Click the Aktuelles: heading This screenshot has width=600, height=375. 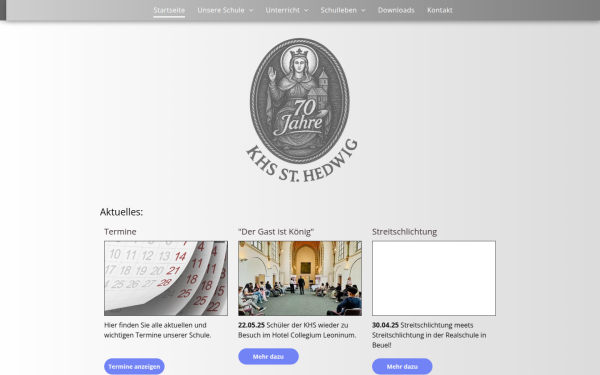[121, 212]
